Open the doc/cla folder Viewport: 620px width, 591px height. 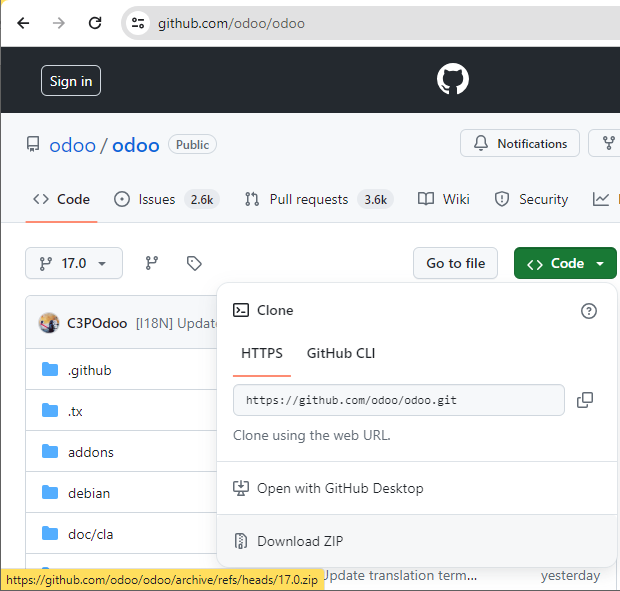tap(91, 534)
